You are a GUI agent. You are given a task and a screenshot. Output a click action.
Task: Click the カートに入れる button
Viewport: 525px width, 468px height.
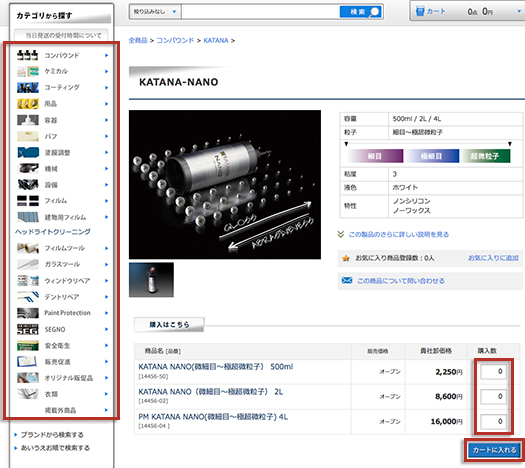click(x=494, y=450)
